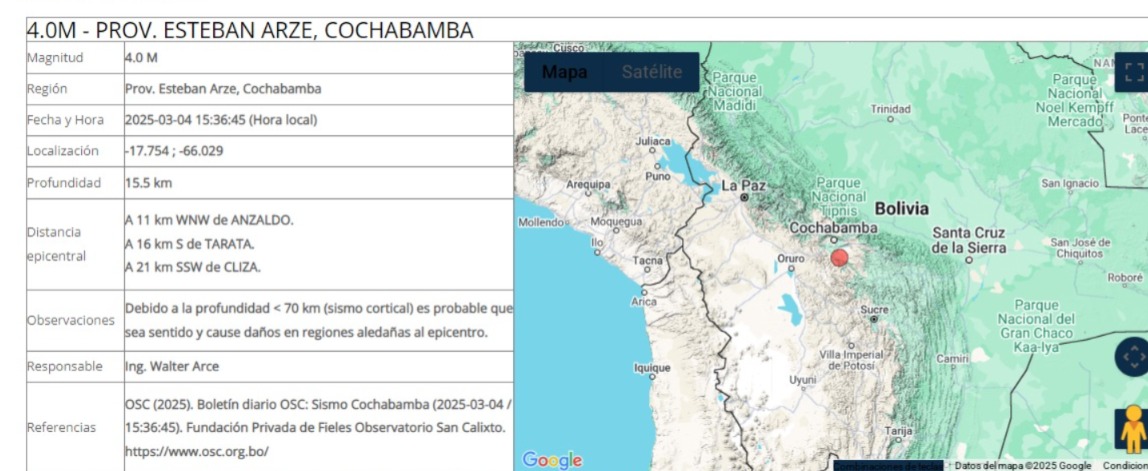Click Santa Cruz de la Sierra map label

pos(969,240)
